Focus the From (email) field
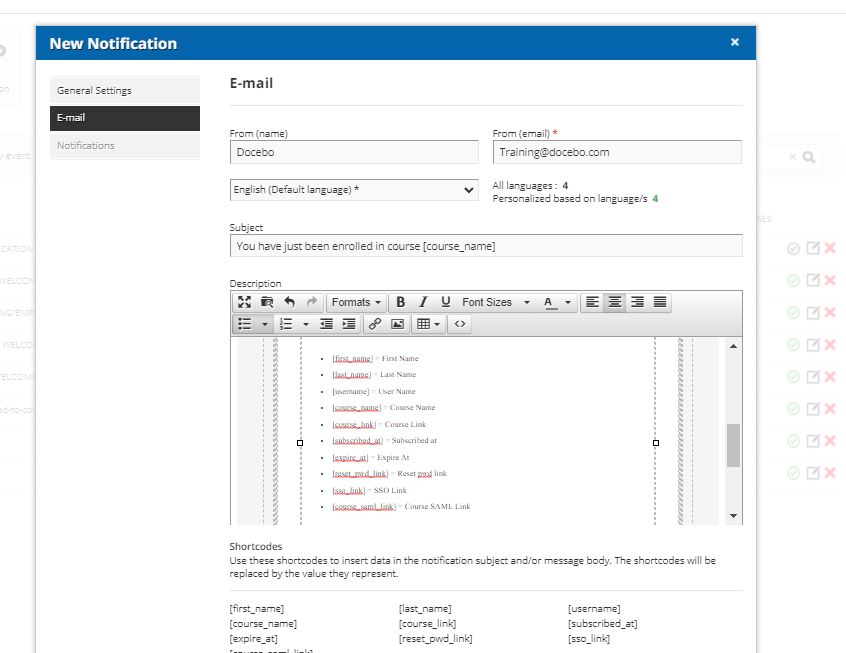This screenshot has width=846, height=653. [x=617, y=152]
